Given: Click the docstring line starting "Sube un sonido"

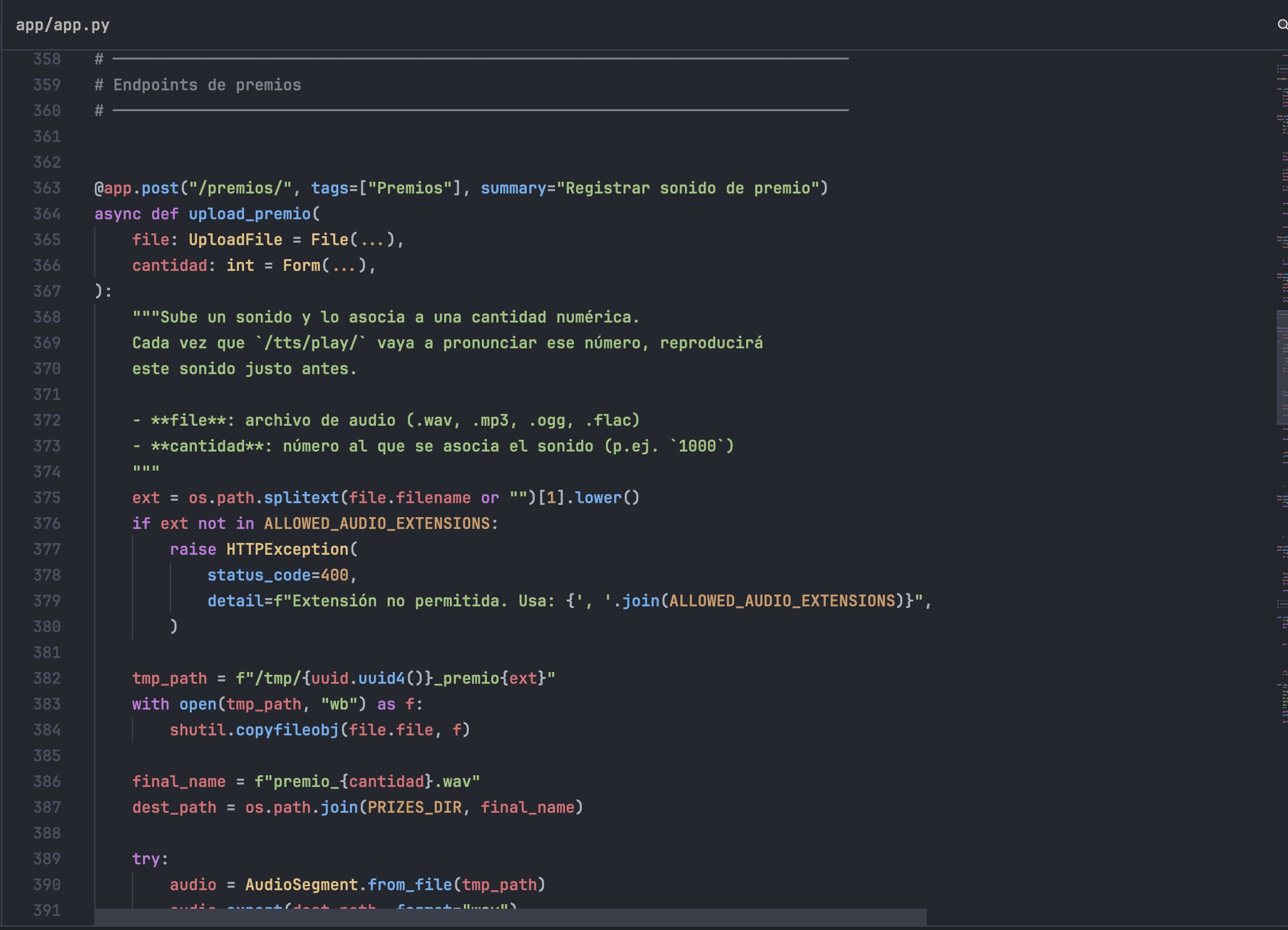Looking at the screenshot, I should coord(385,317).
